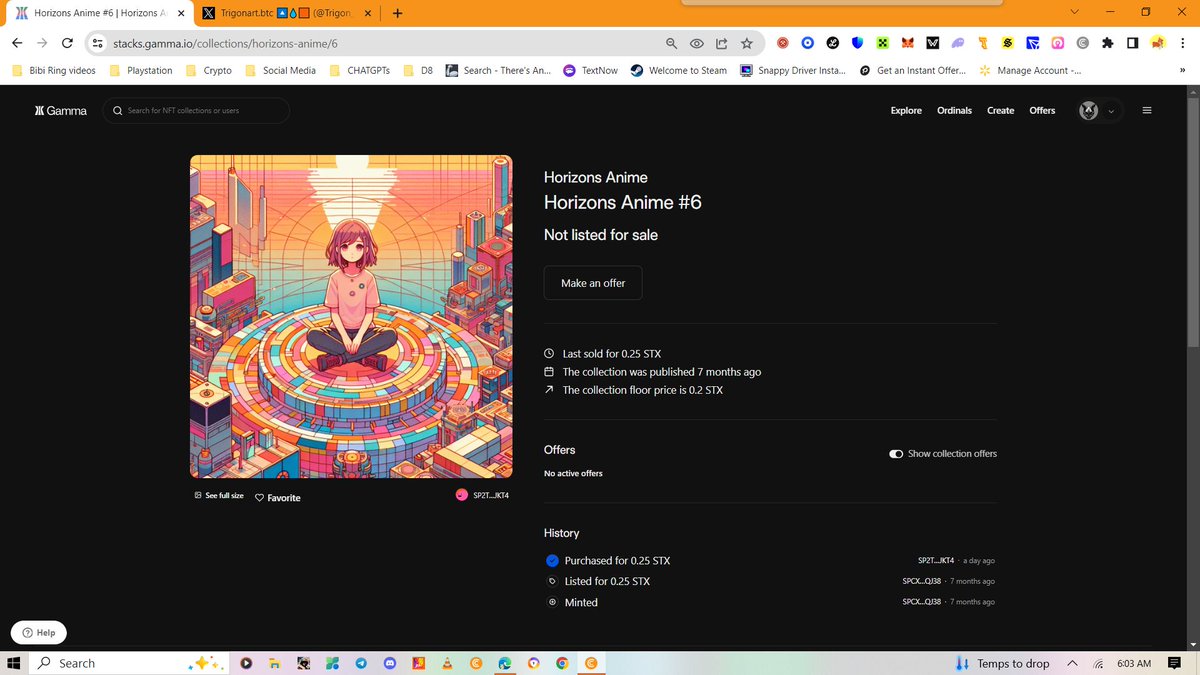Screen dimensions: 1200x675
Task: Open the Windows Start menu
Action: pyautogui.click(x=14, y=663)
